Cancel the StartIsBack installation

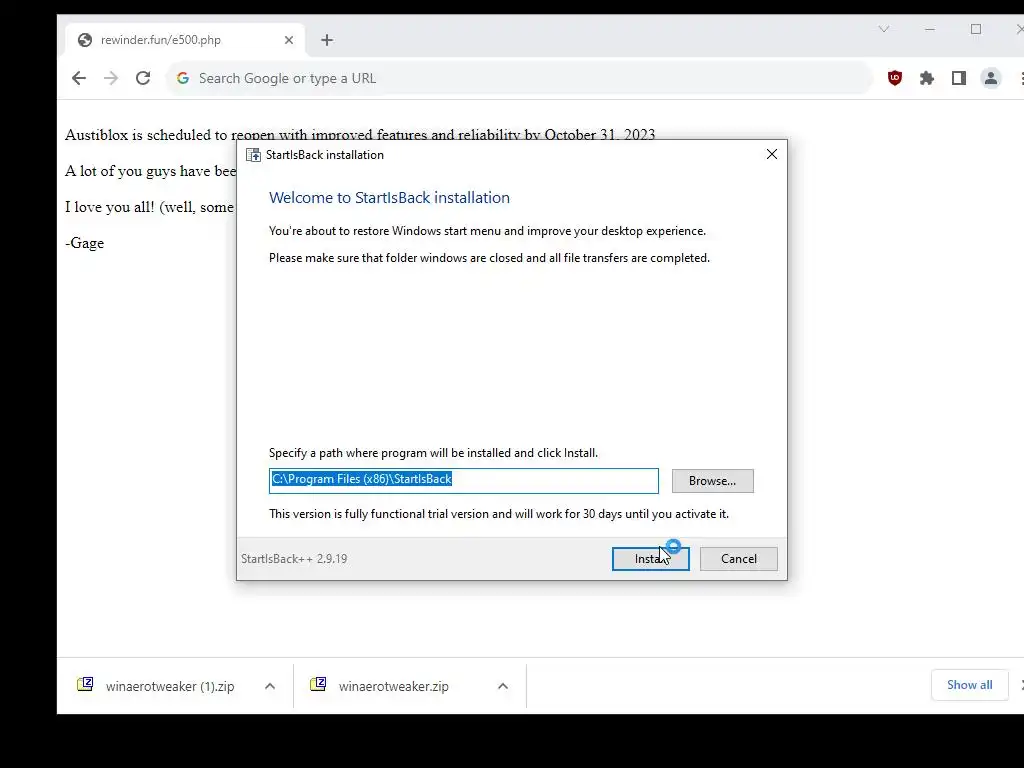pyautogui.click(x=739, y=559)
